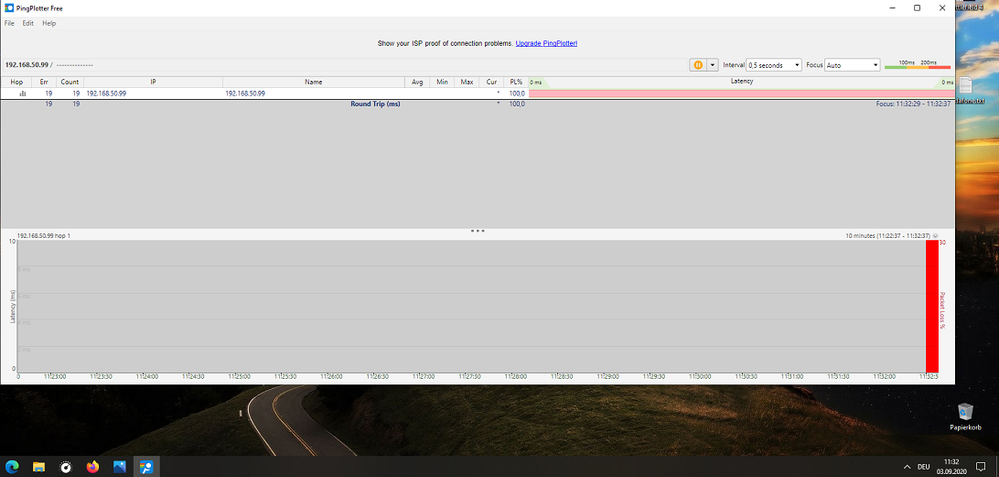The image size is (999, 477).
Task: Click the pink latency bar in hop row
Action: click(742, 94)
